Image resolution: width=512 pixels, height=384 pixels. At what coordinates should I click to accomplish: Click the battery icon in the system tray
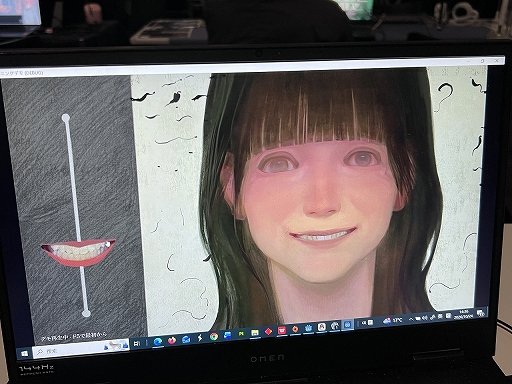tap(418, 318)
